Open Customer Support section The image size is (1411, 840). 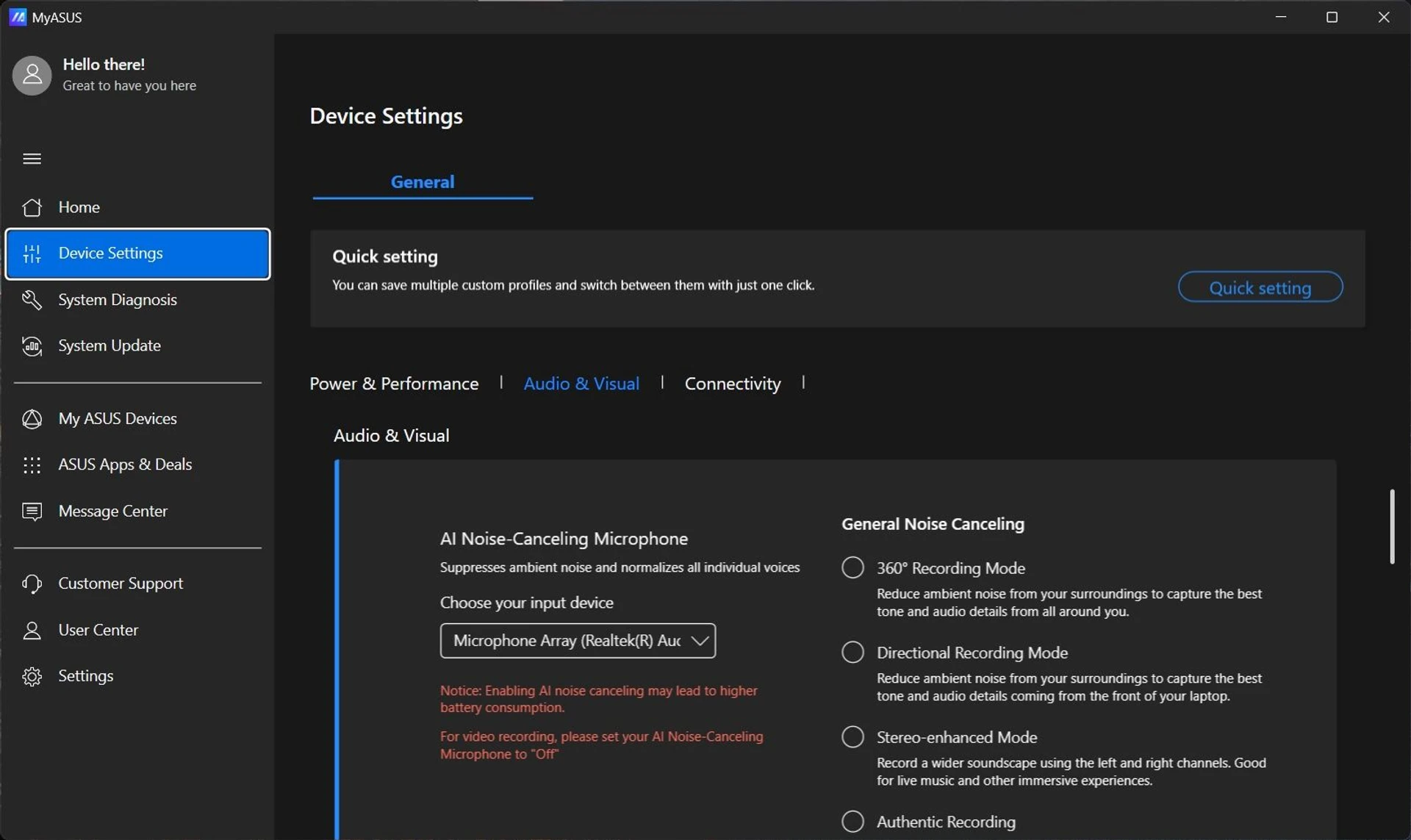click(137, 584)
